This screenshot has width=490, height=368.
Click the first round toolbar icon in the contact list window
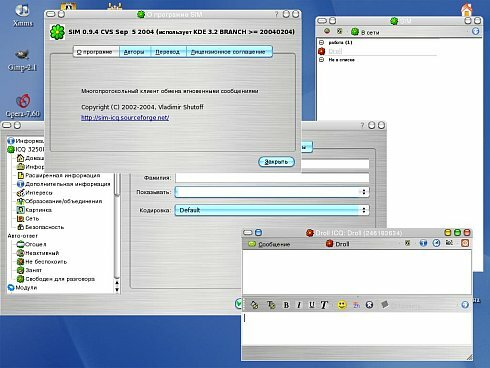click(327, 31)
